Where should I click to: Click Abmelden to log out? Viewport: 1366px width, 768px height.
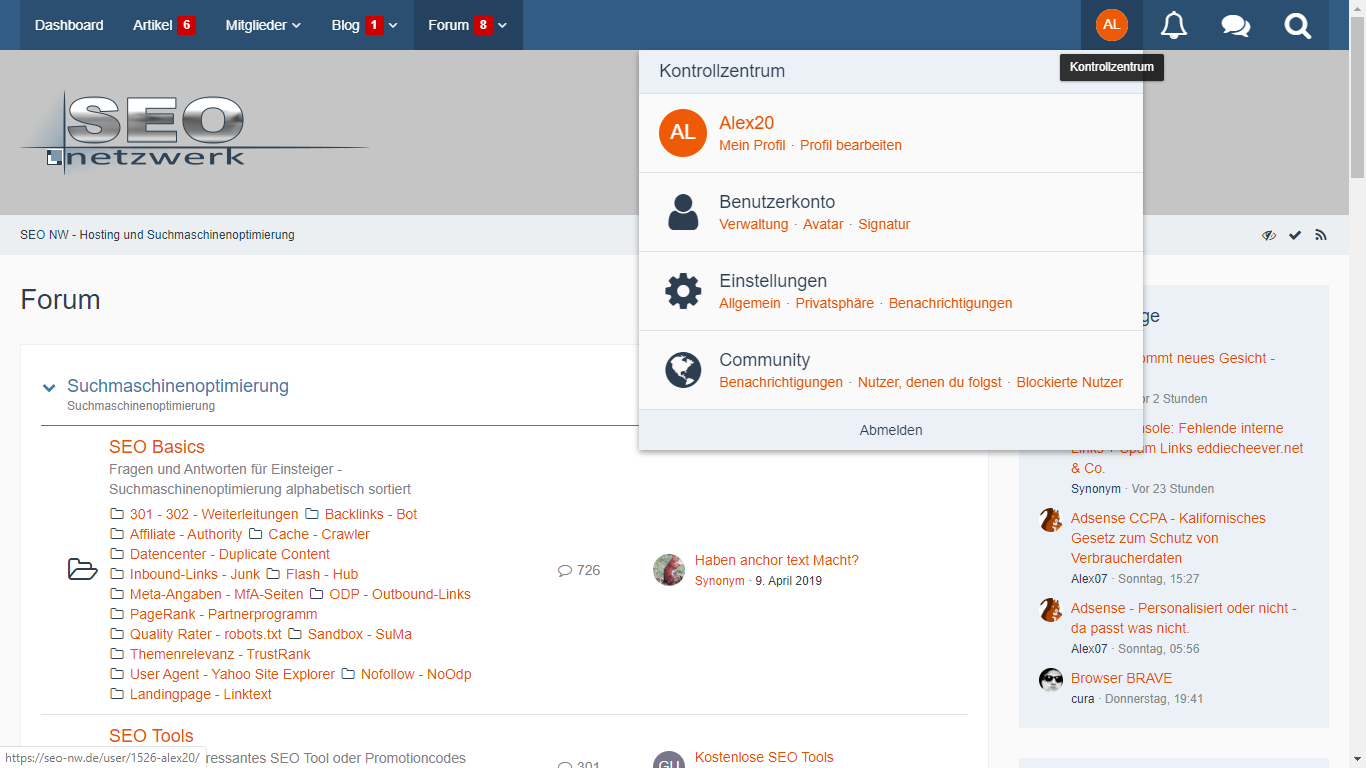[x=890, y=430]
